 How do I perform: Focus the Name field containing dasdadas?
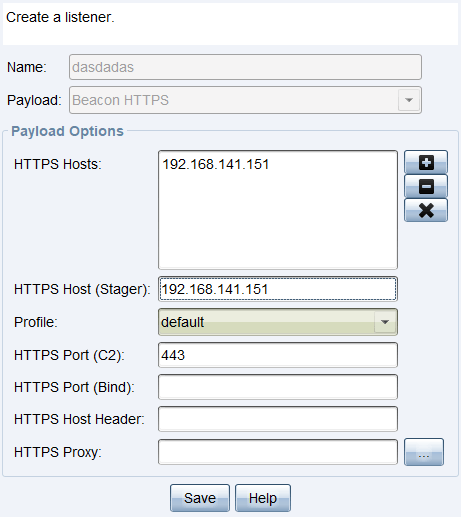pos(245,67)
